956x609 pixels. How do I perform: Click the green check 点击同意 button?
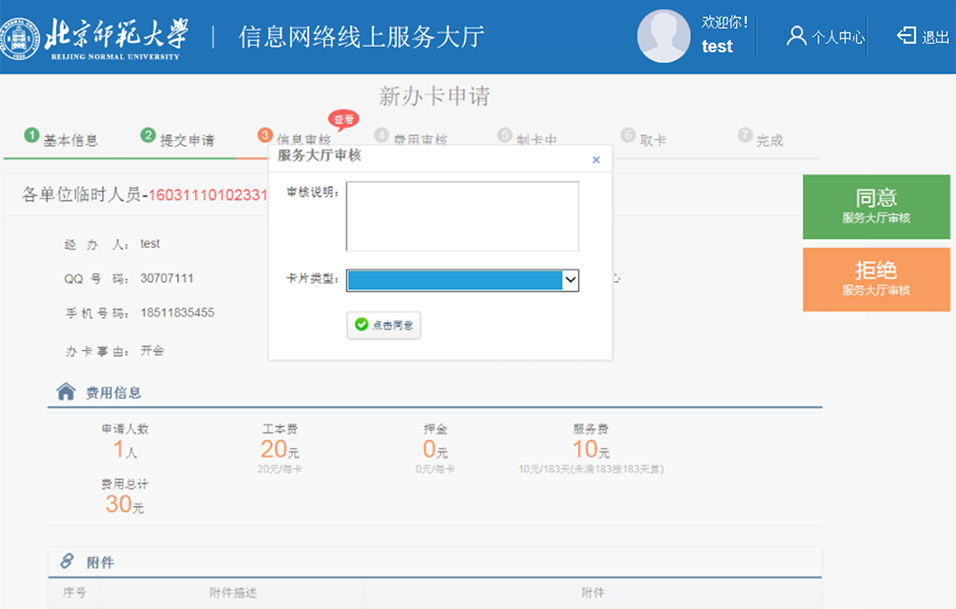click(384, 325)
